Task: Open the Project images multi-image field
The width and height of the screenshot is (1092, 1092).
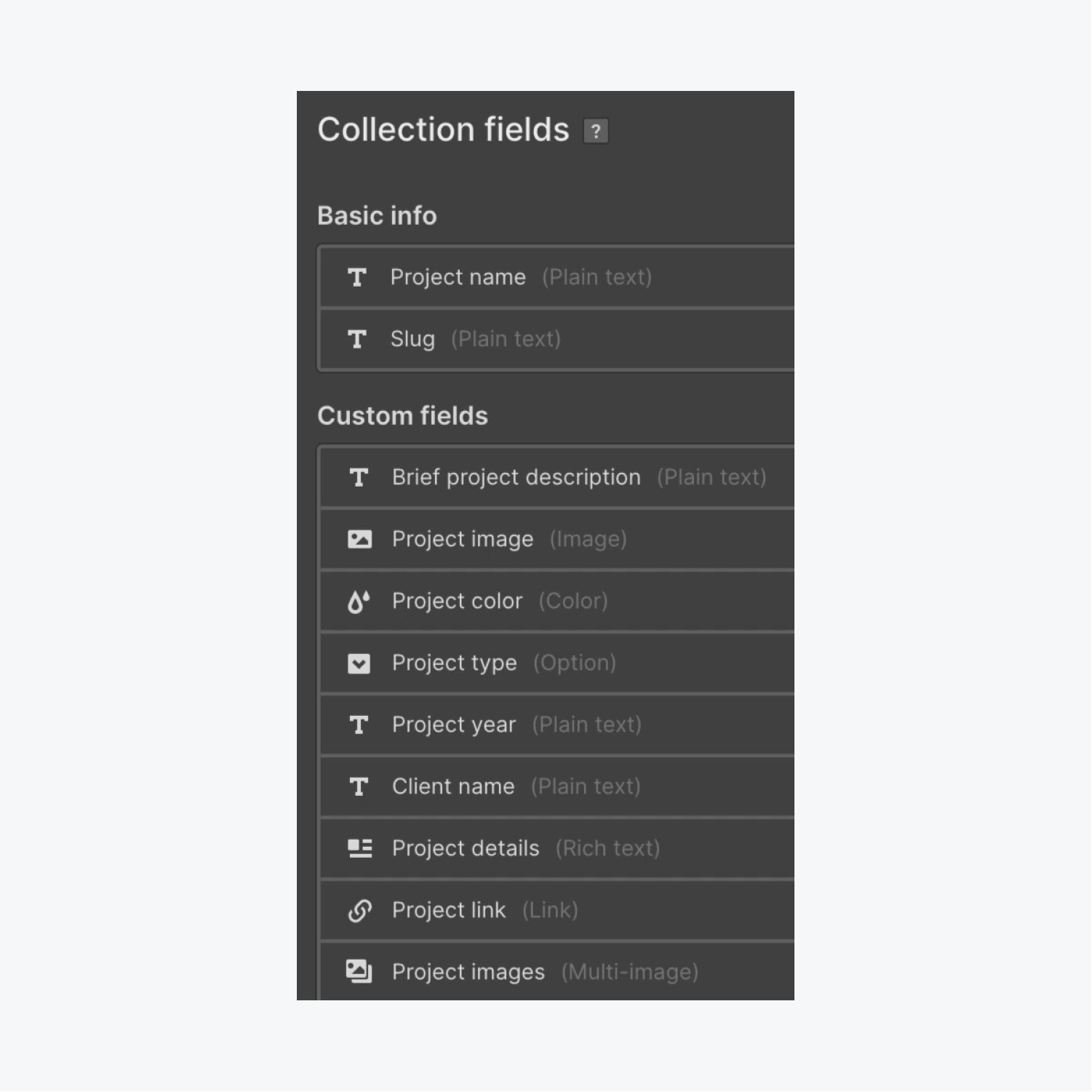Action: 469,972
